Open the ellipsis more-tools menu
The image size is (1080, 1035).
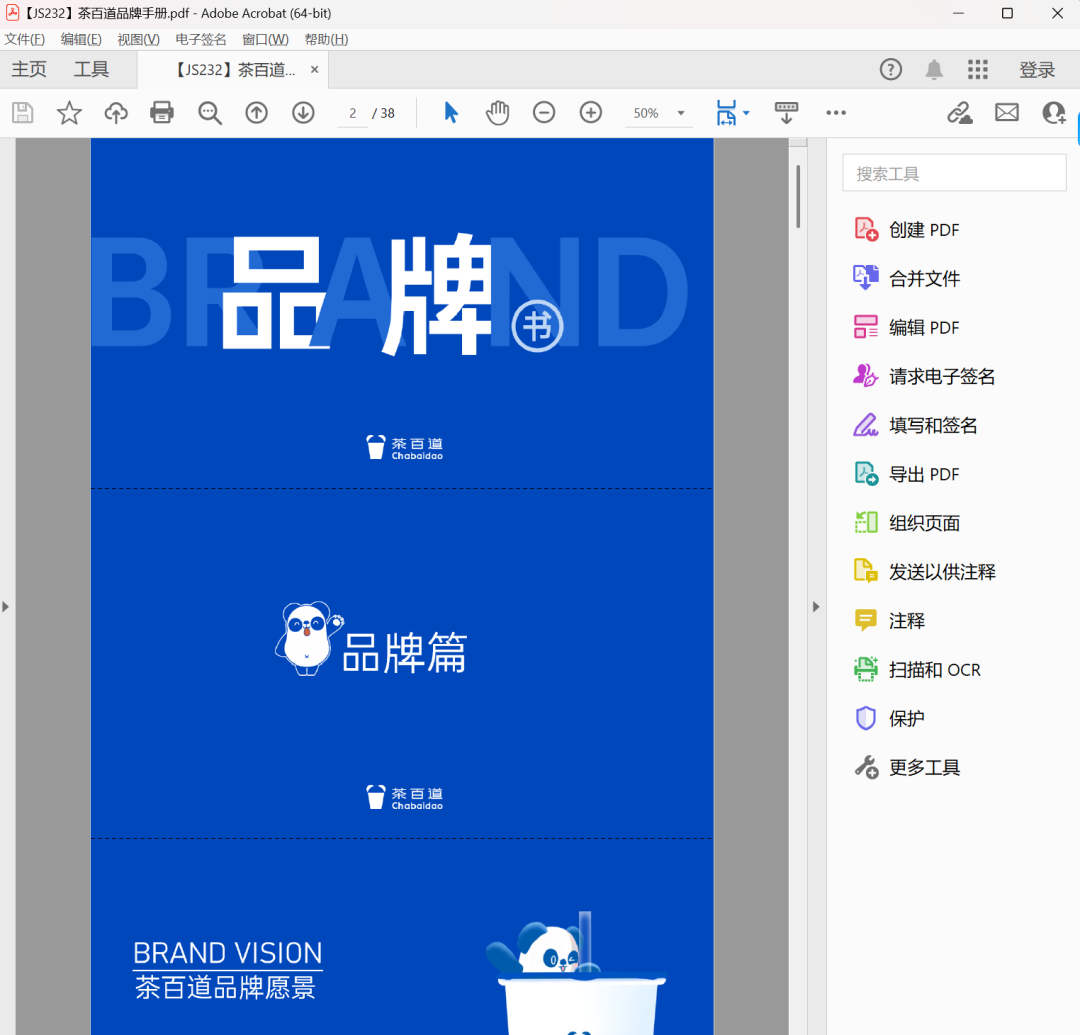click(836, 113)
